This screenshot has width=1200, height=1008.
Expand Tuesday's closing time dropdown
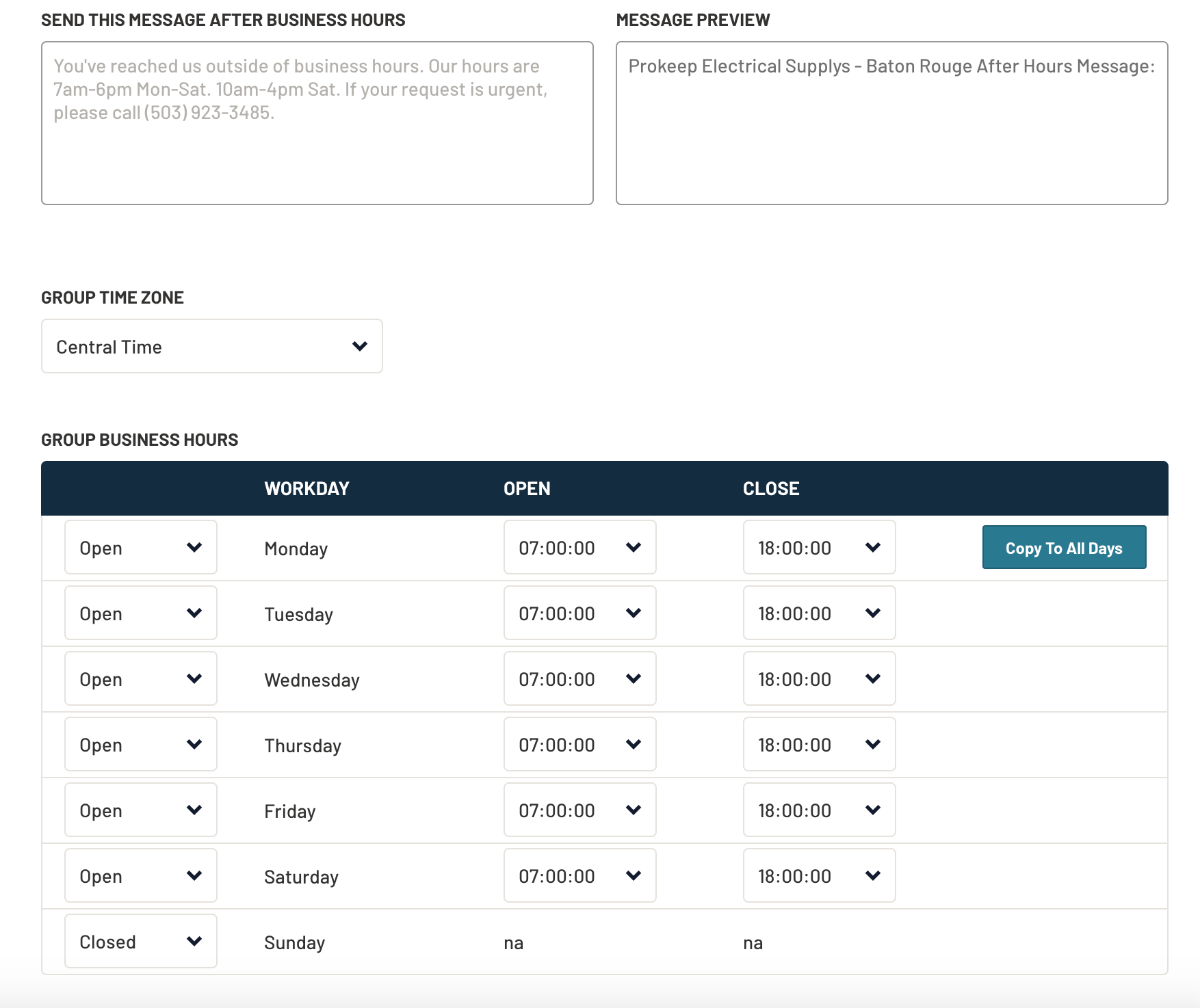pyautogui.click(x=819, y=613)
